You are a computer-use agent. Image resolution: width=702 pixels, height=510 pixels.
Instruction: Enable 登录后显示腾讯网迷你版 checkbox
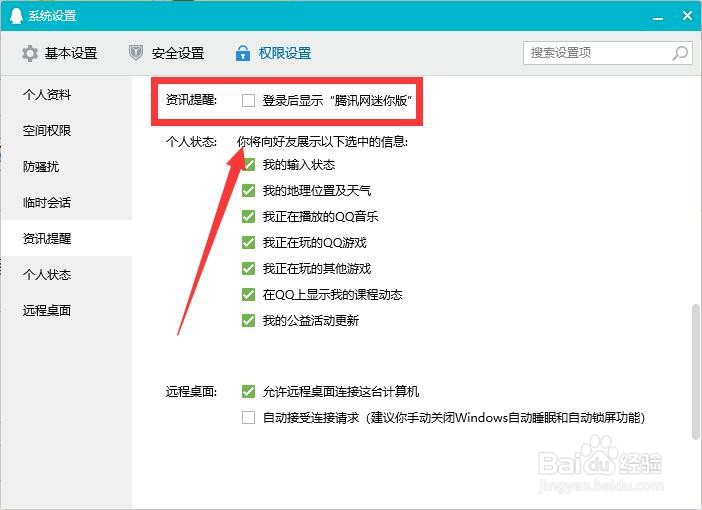pyautogui.click(x=248, y=100)
